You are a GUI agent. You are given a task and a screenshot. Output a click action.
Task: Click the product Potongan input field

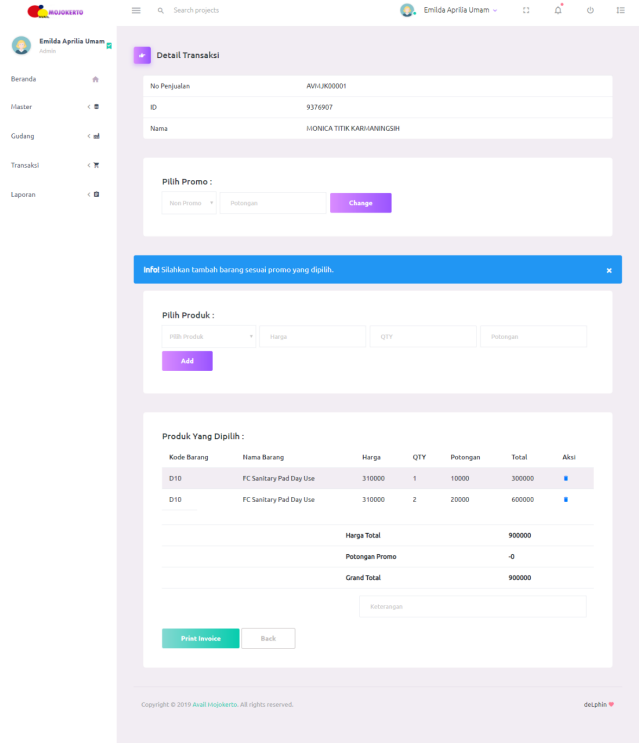(534, 336)
